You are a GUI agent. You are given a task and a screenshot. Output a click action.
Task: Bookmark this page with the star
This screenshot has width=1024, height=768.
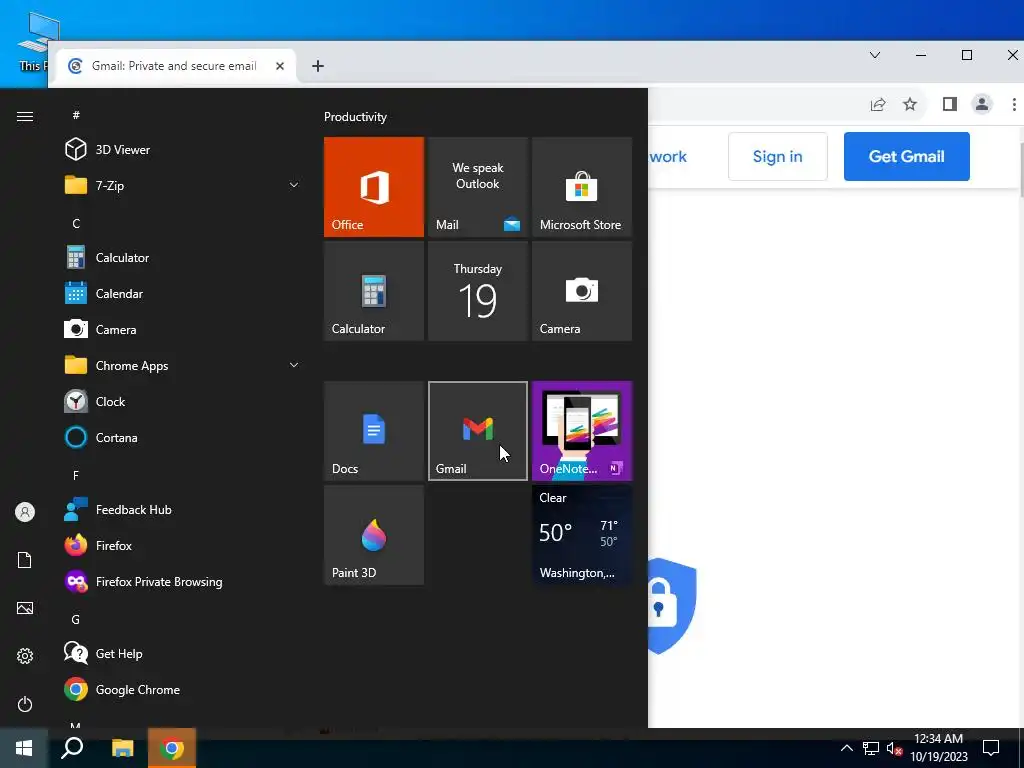(910, 104)
